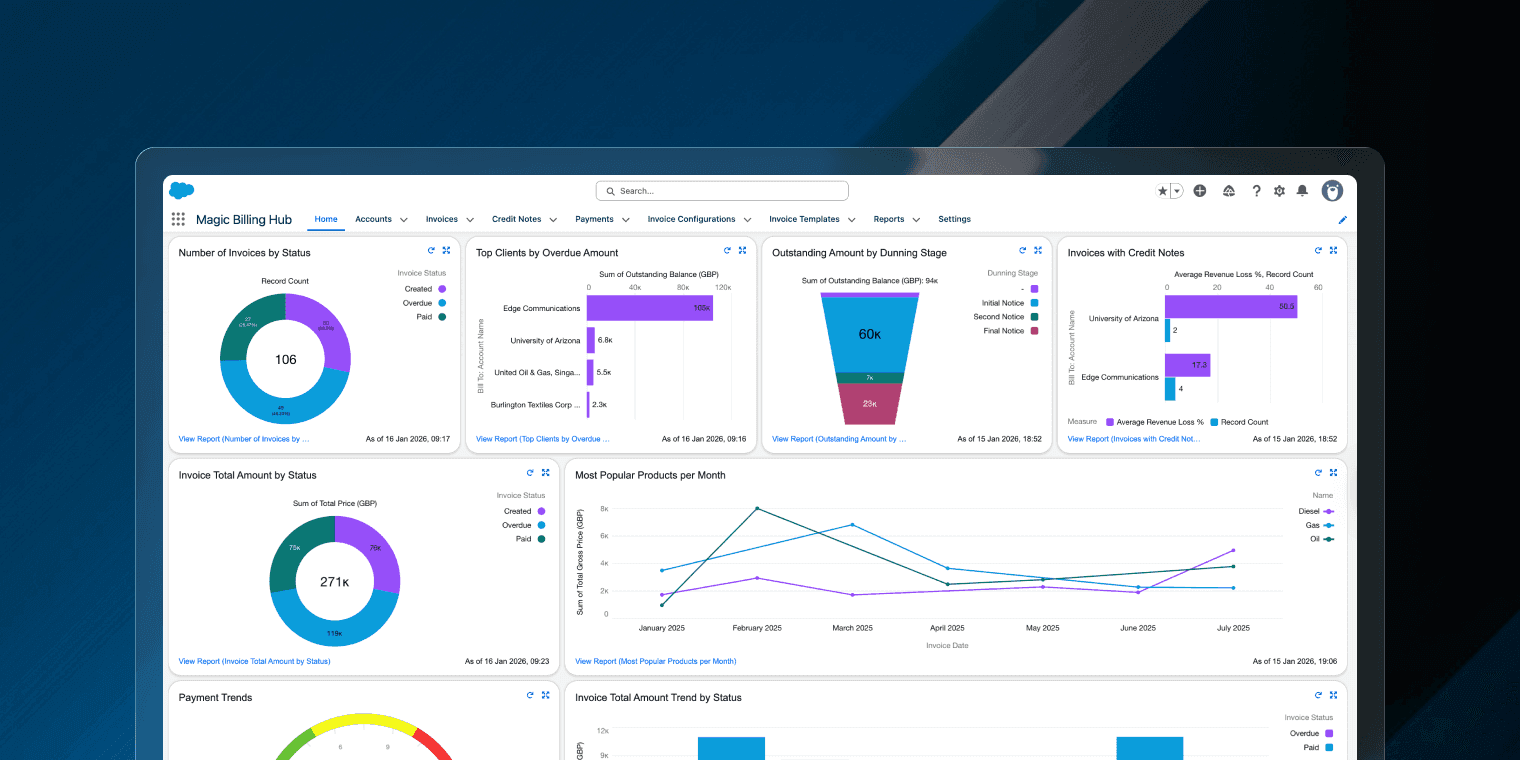
Task: Refresh the Most Popular Products per Month chart
Action: 1318,473
